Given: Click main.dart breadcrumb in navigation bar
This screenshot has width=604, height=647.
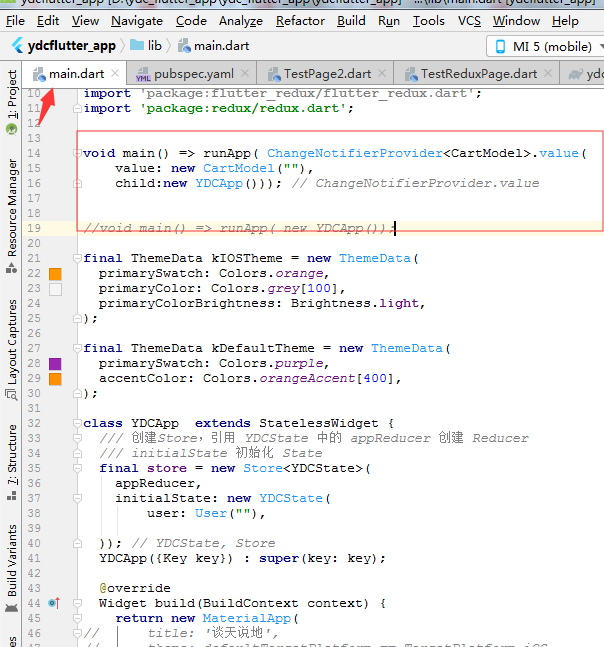Looking at the screenshot, I should click(214, 46).
